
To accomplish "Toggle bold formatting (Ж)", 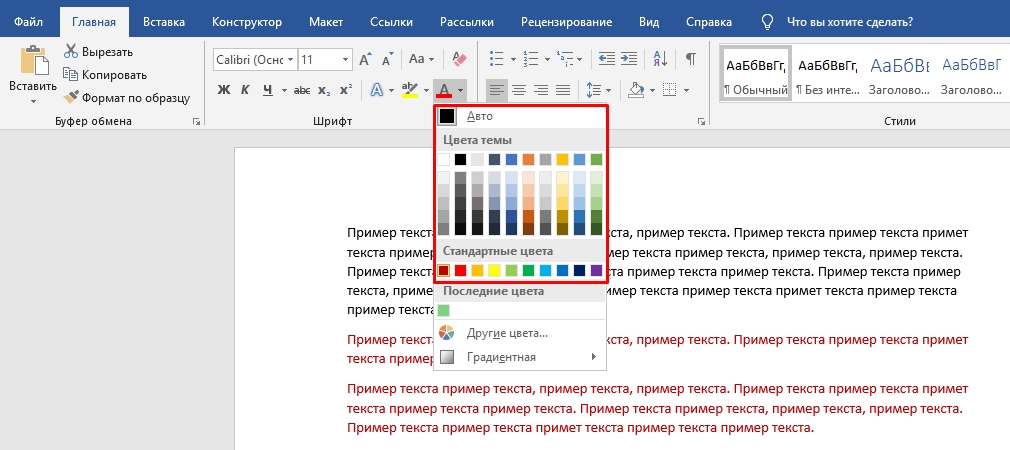I will [224, 91].
